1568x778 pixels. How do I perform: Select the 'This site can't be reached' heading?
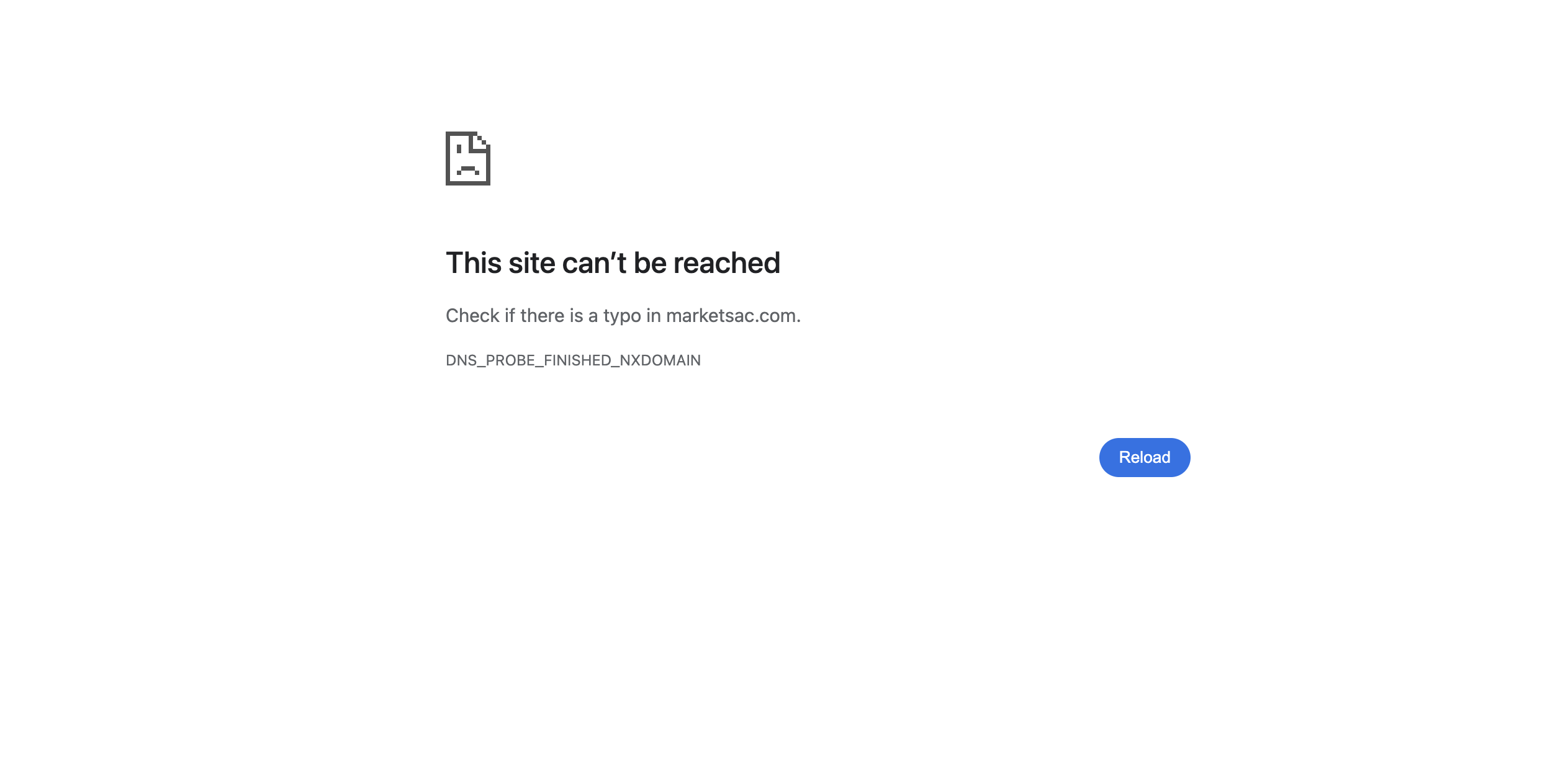[613, 262]
